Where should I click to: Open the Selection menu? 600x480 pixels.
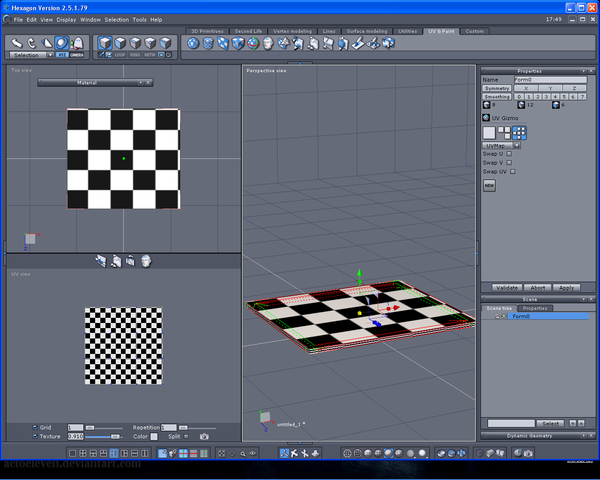click(x=117, y=20)
